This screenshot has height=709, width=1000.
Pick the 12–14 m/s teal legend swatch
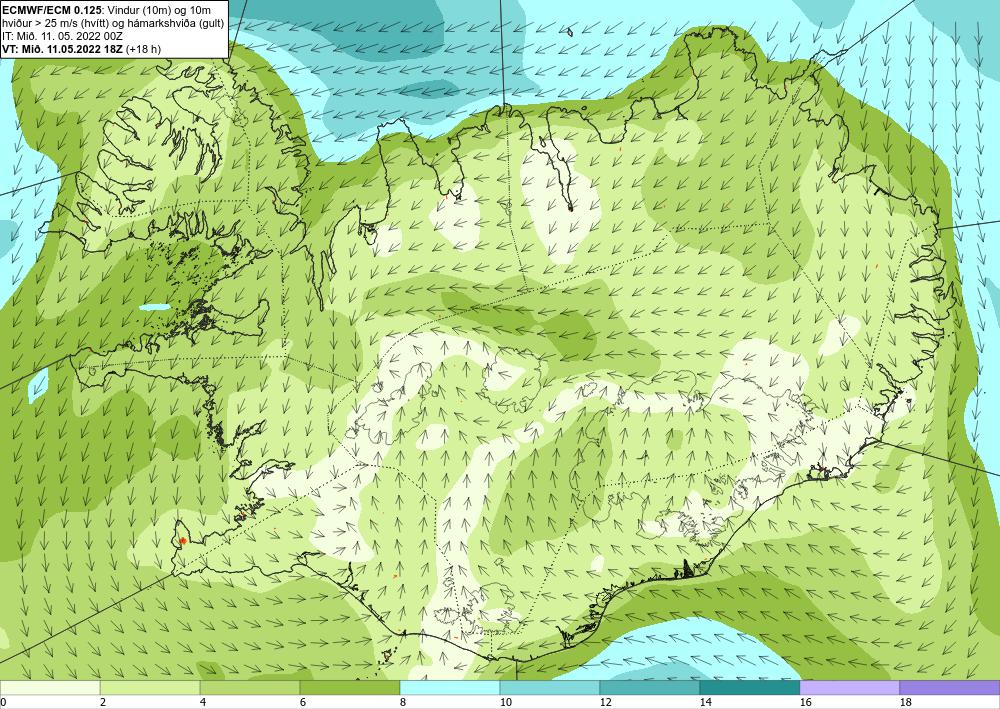pyautogui.click(x=650, y=687)
